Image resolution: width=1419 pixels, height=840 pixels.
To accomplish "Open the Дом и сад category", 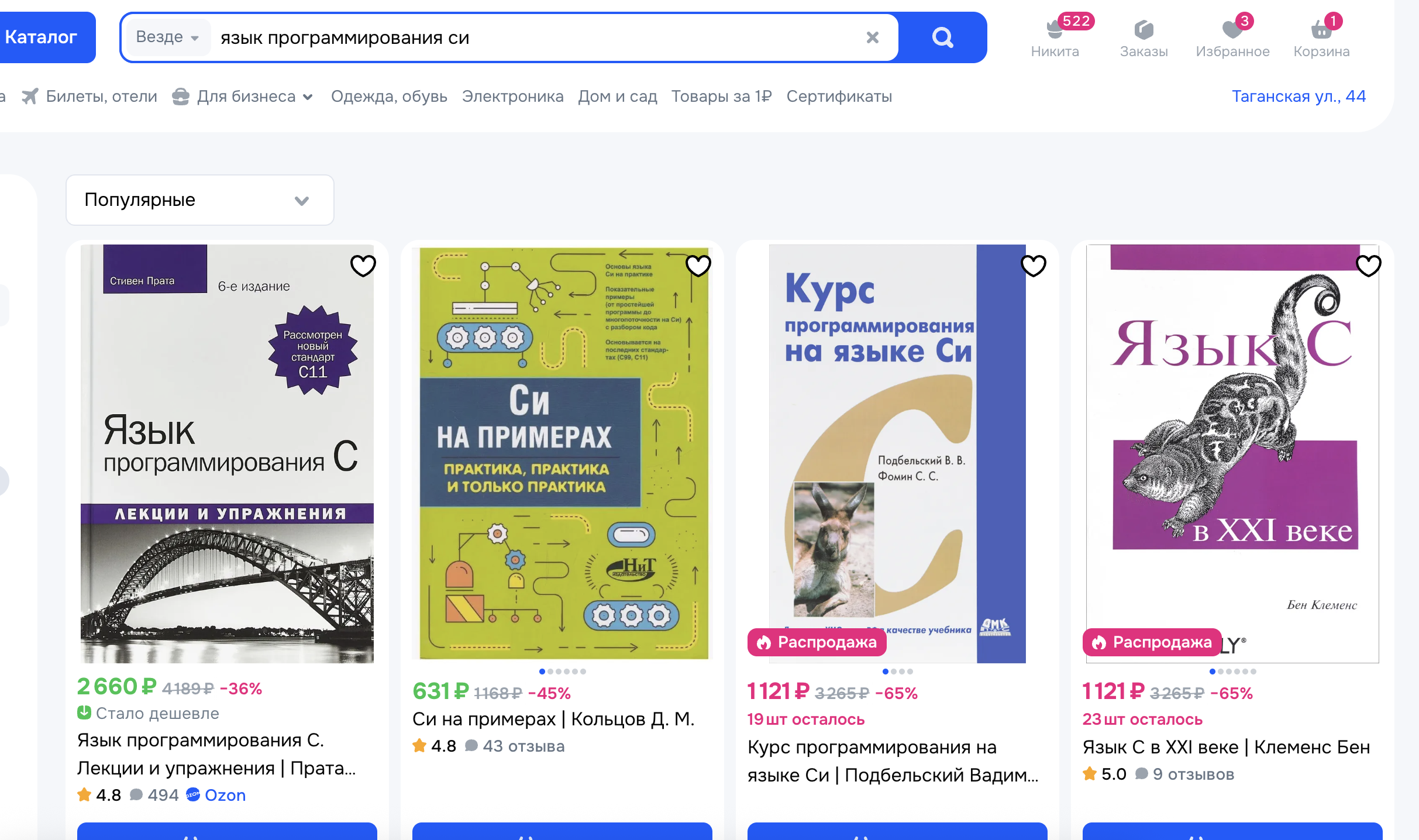I will pyautogui.click(x=617, y=97).
